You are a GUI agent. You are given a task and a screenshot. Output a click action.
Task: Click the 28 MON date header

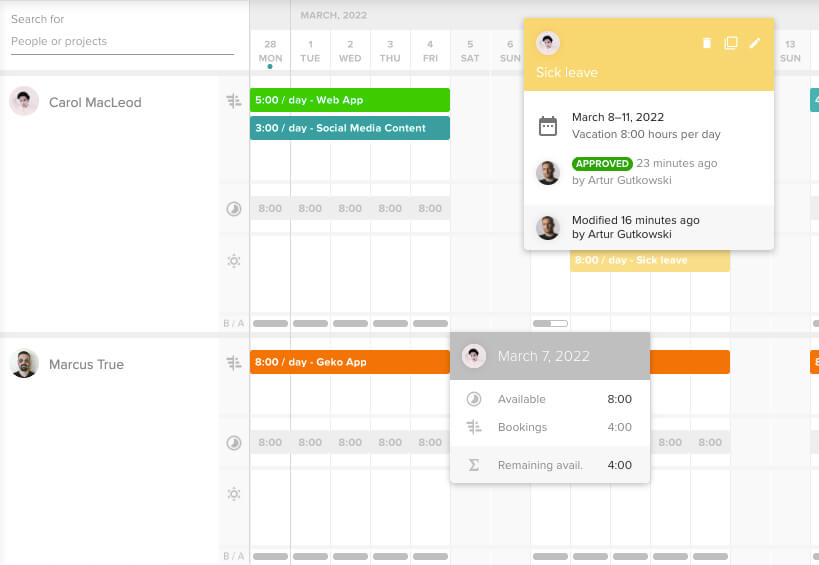(x=270, y=51)
